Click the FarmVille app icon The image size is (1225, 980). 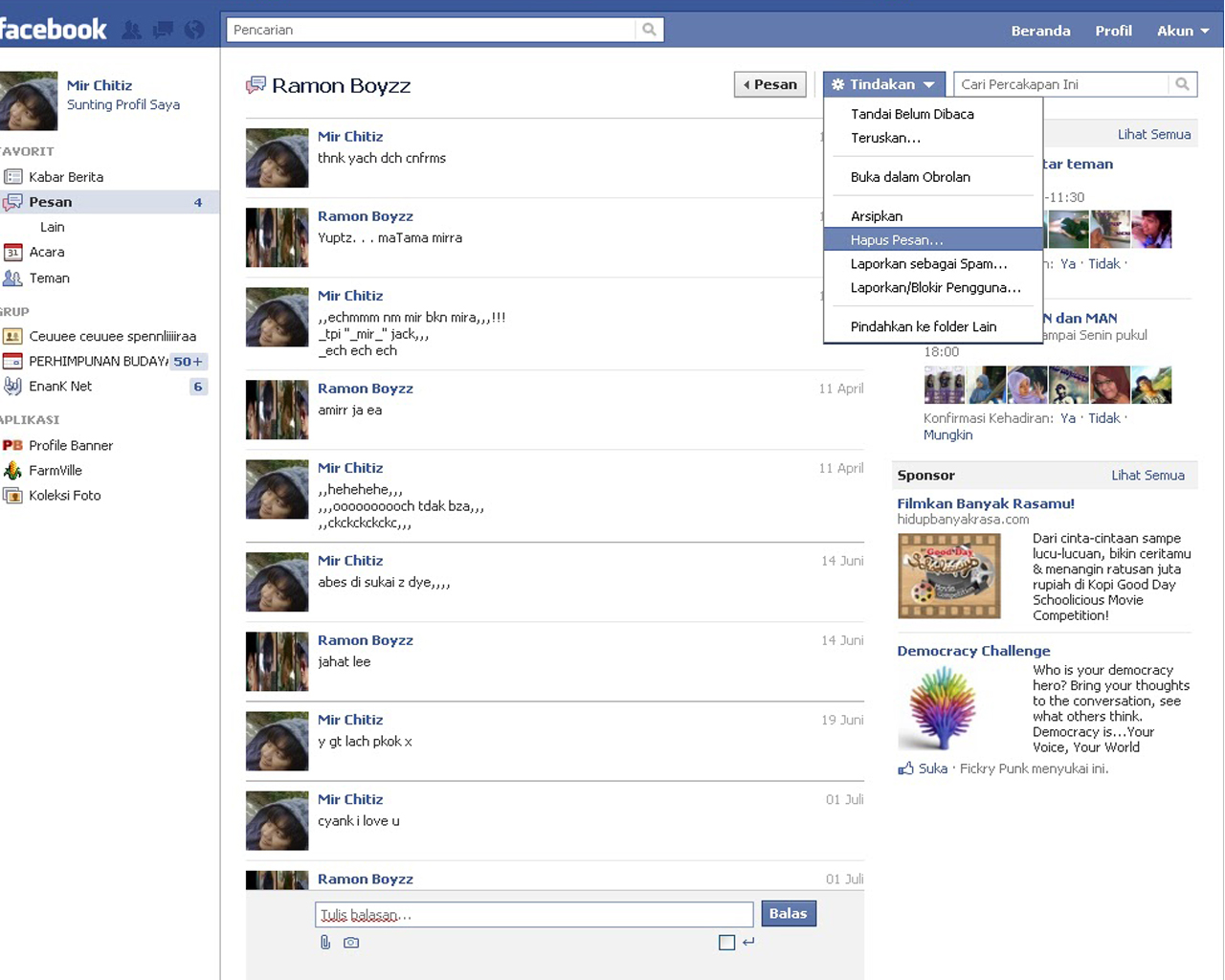[x=13, y=471]
